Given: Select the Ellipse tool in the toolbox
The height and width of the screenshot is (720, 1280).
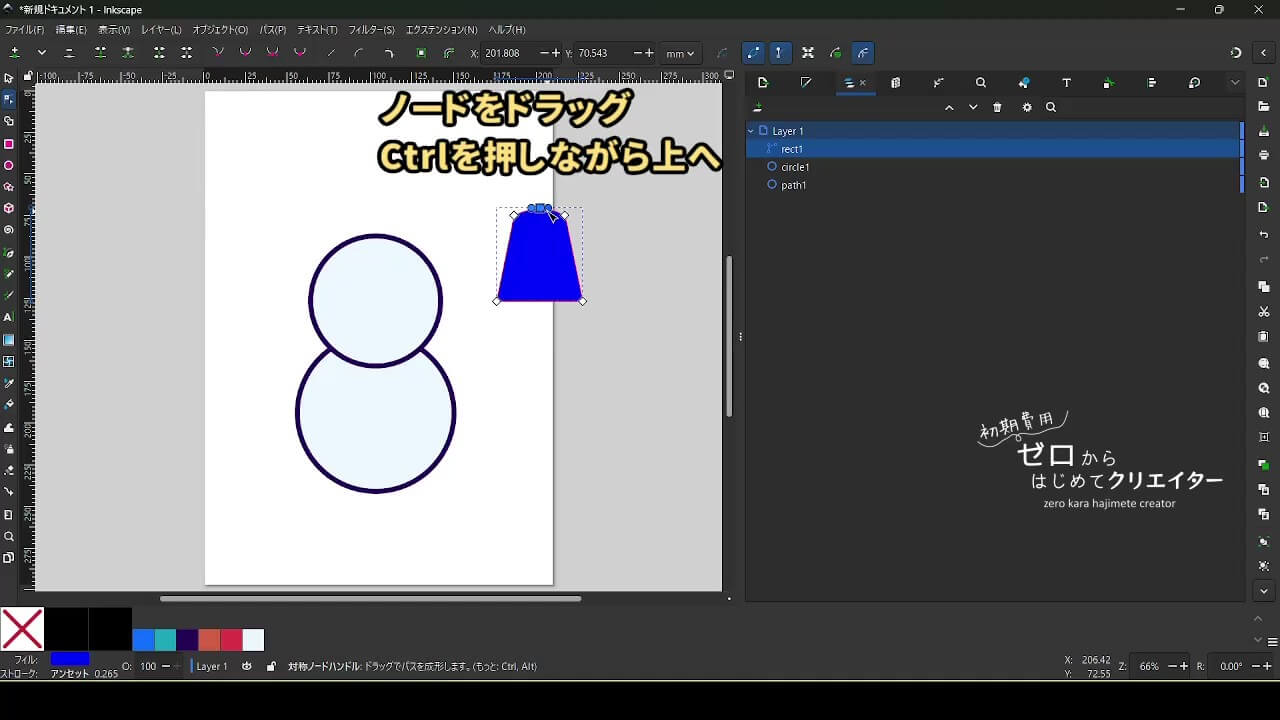Looking at the screenshot, I should tap(9, 166).
